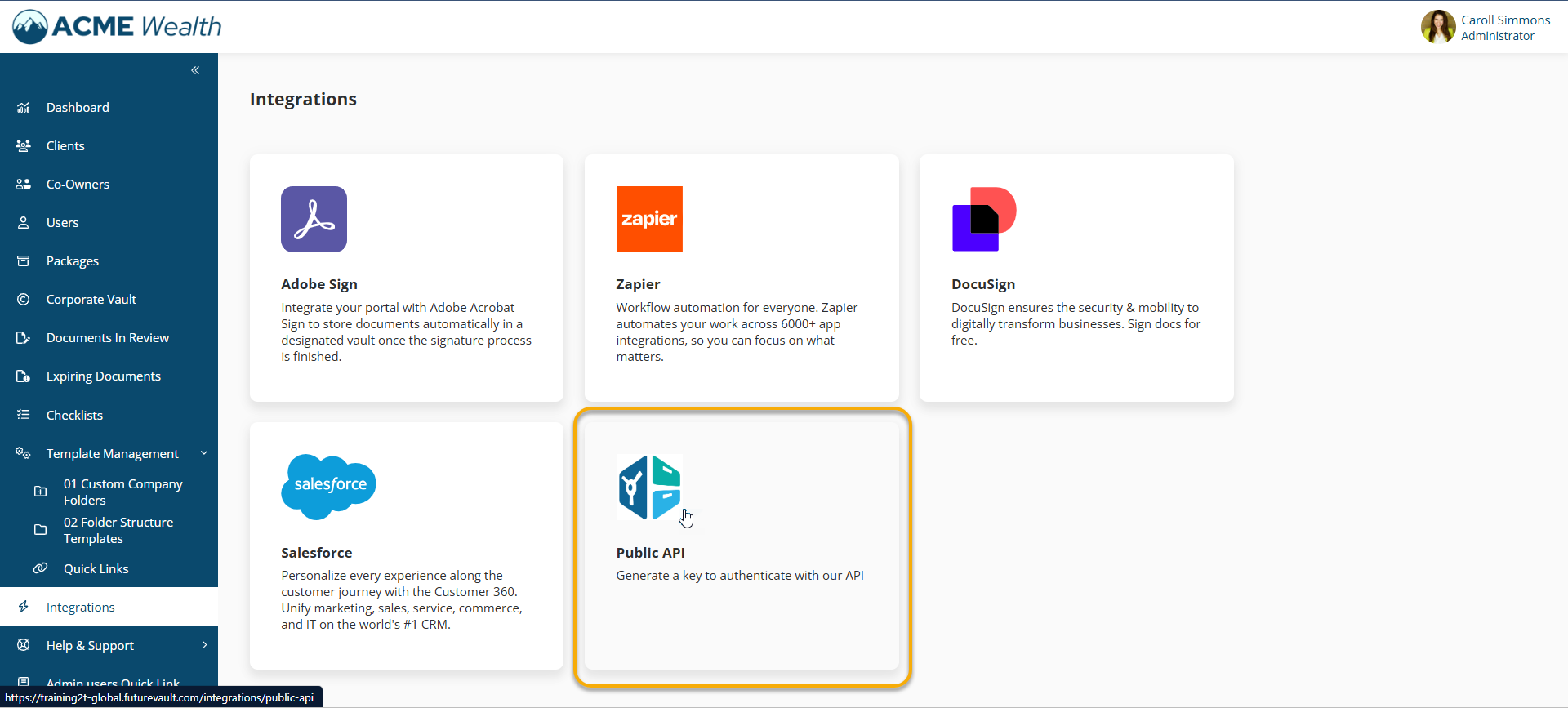The height and width of the screenshot is (708, 1568).
Task: Click the Quick Links chain icon
Action: click(40, 568)
